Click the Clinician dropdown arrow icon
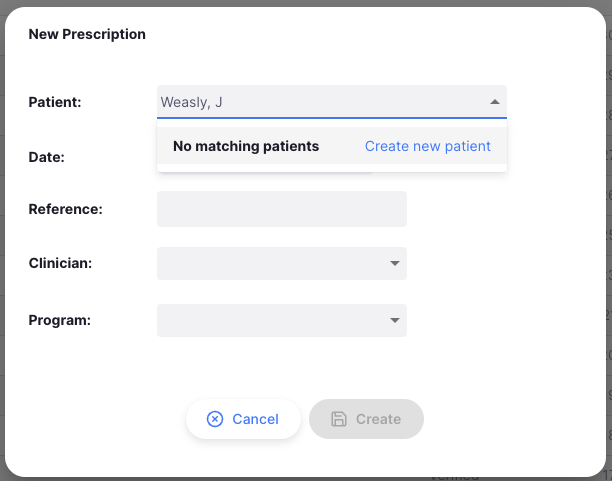 (x=394, y=264)
